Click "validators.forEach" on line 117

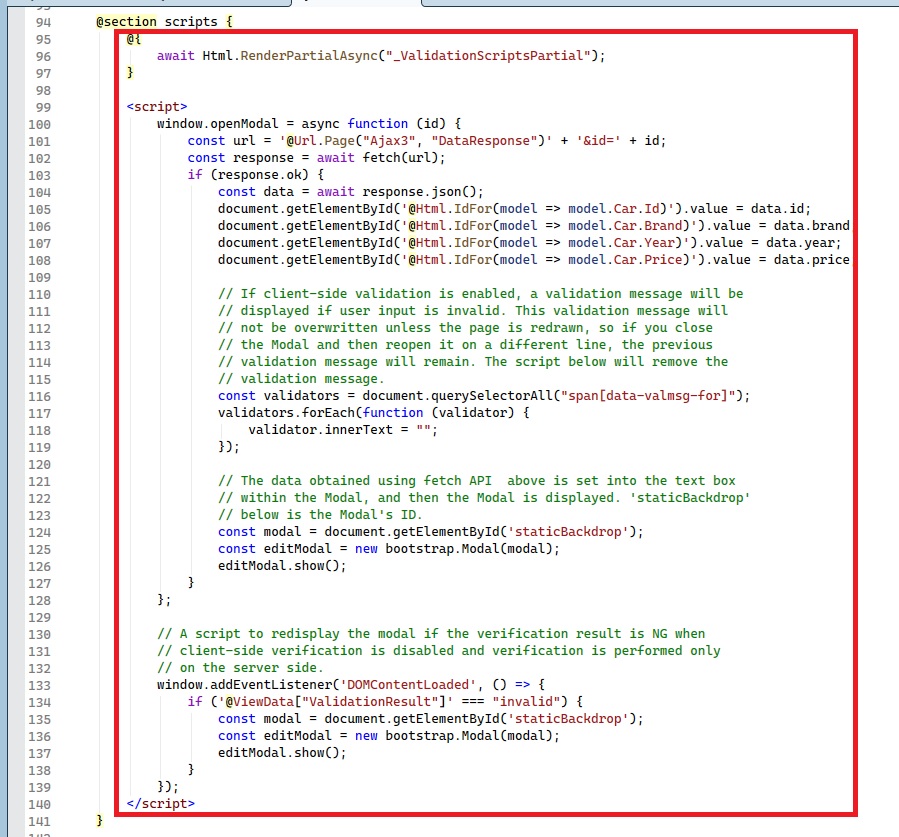(x=286, y=412)
